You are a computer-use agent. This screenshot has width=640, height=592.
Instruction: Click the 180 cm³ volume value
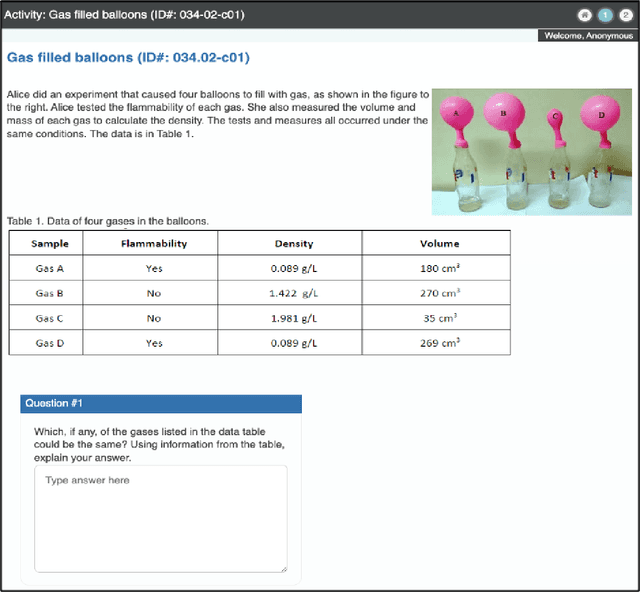(x=440, y=268)
